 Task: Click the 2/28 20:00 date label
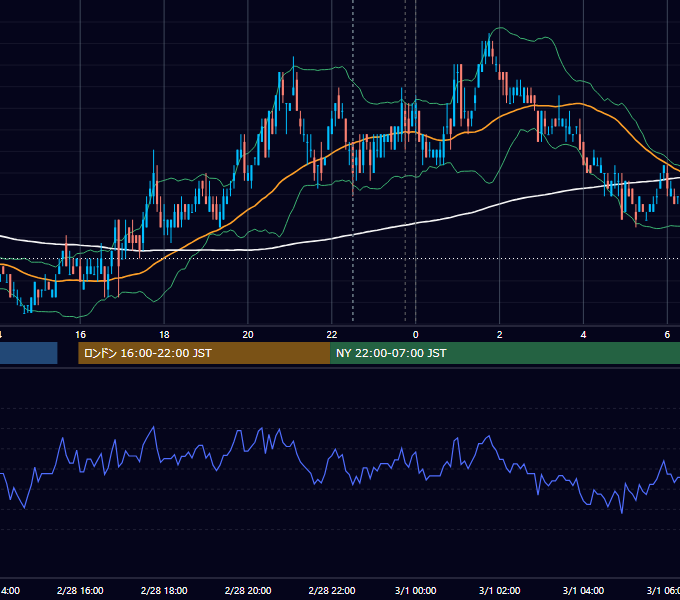tap(248, 590)
